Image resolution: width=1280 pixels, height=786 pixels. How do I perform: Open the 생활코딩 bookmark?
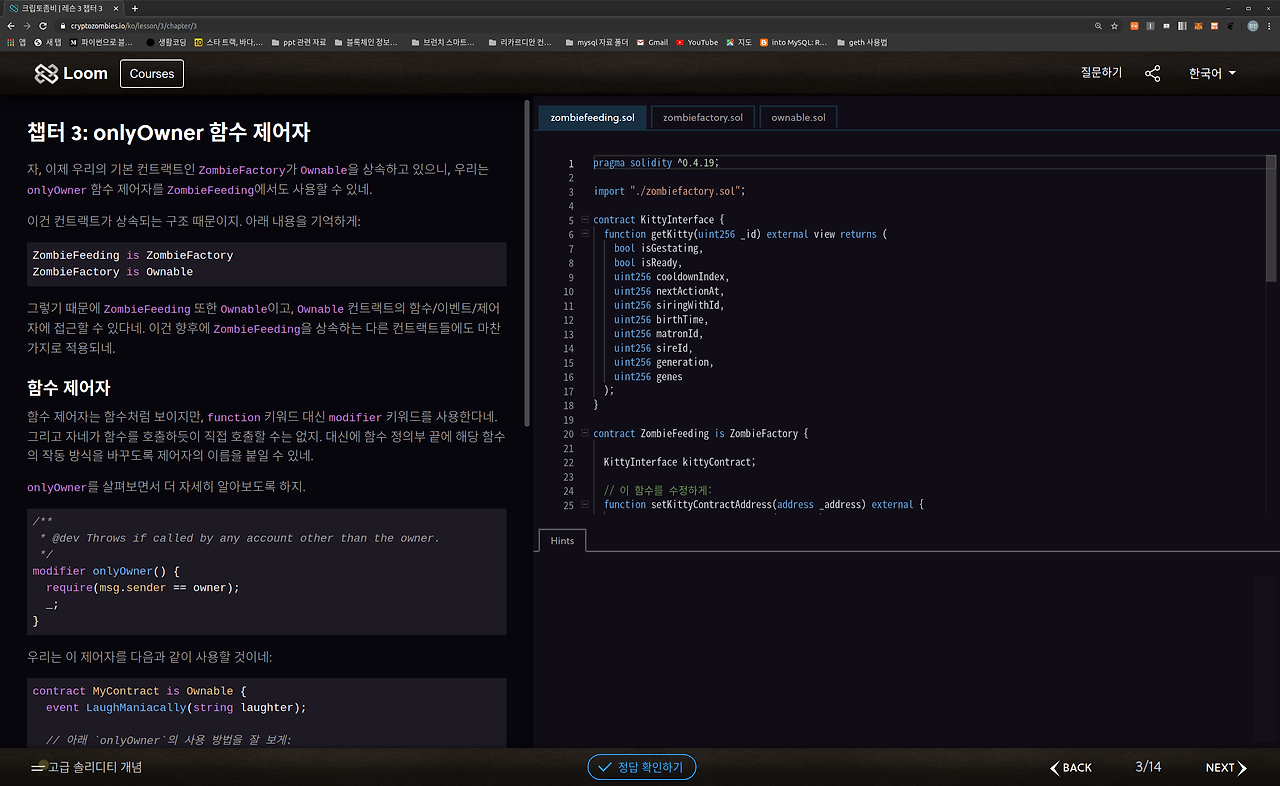(x=166, y=42)
